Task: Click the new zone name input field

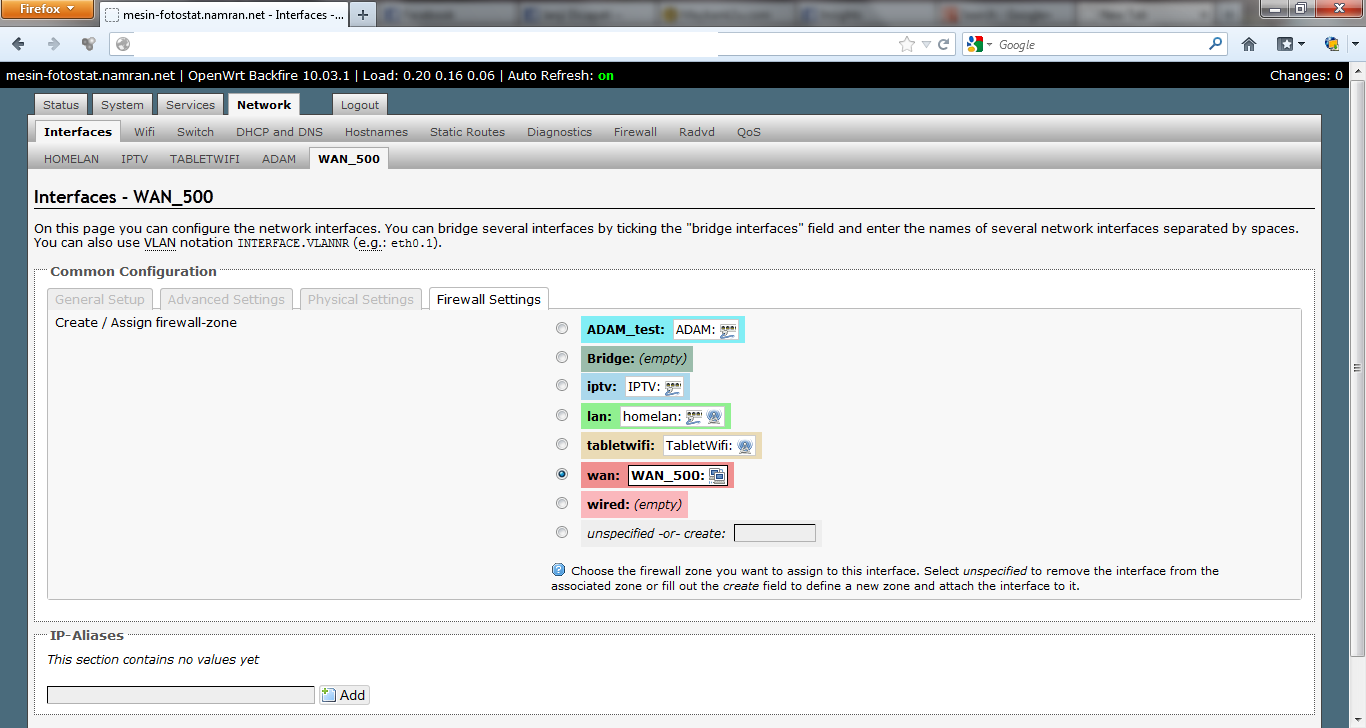Action: pyautogui.click(x=774, y=533)
